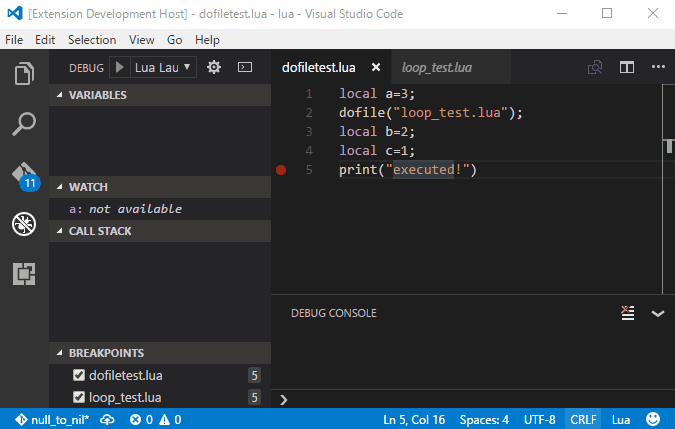The image size is (675, 429).
Task: Click the null_to_nil* branch indicator
Action: (52, 420)
